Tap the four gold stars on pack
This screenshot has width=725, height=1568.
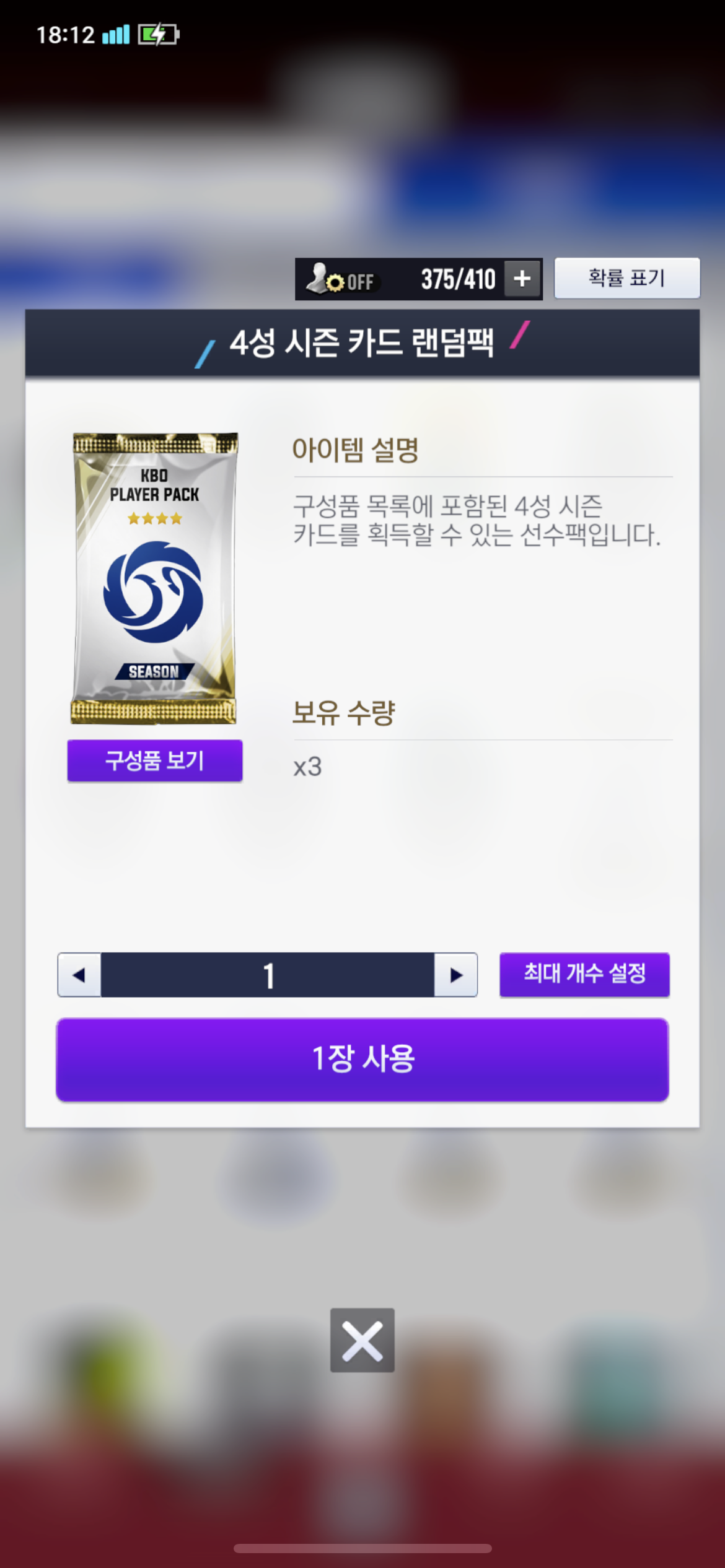point(155,518)
